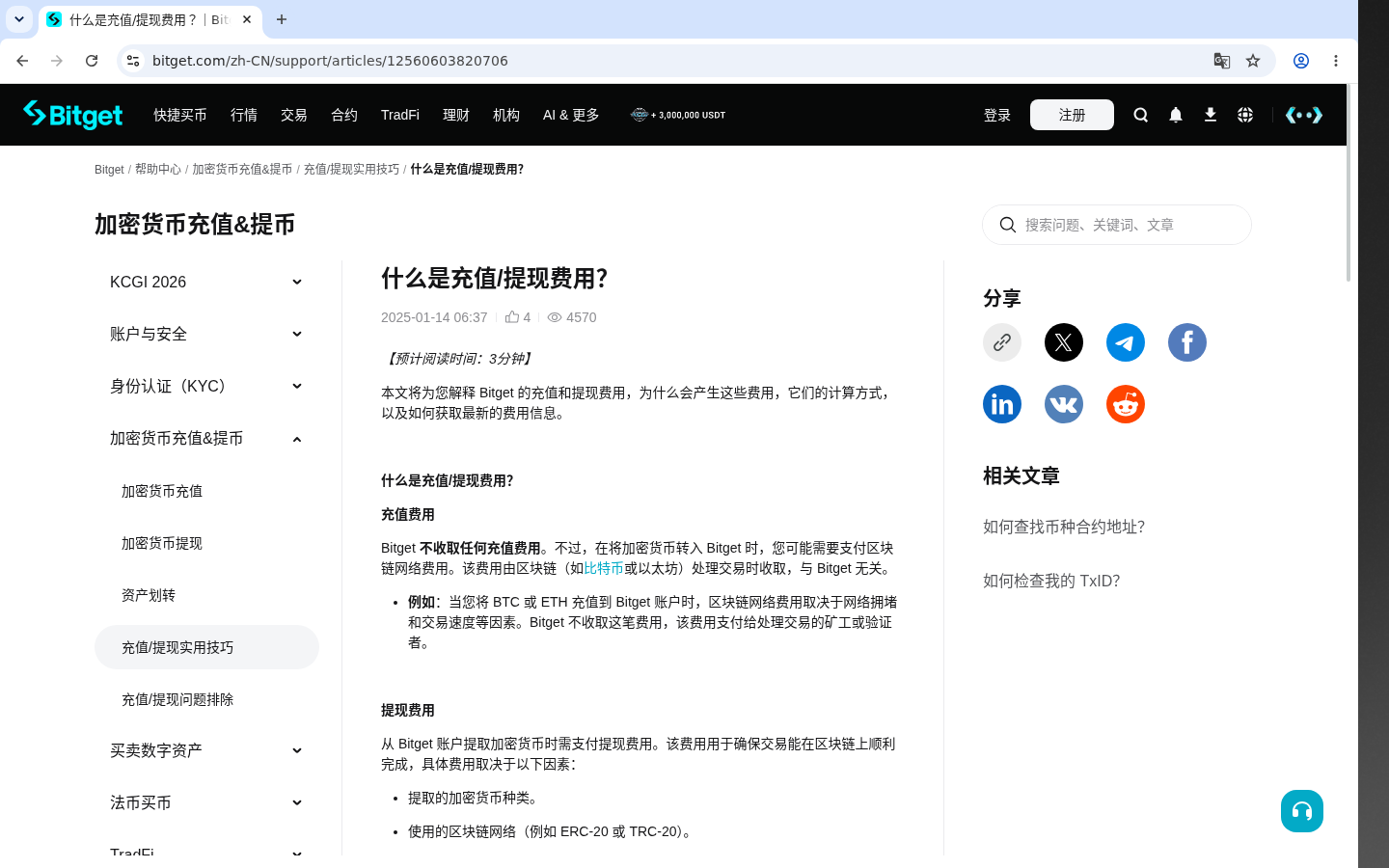Viewport: 1389px width, 868px height.
Task: Open 合约 menu in top navigation
Action: [x=344, y=115]
